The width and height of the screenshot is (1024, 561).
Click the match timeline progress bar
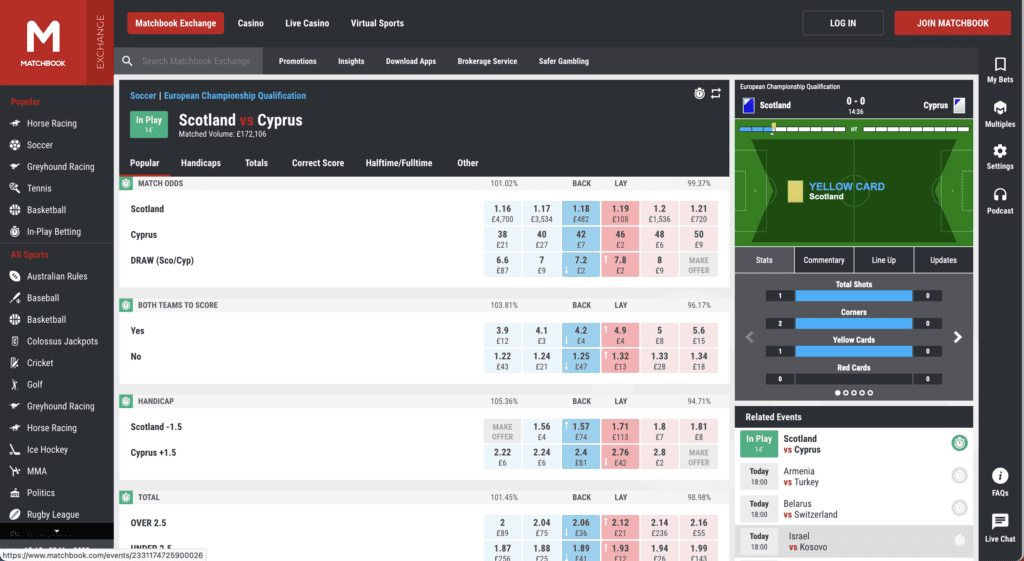[x=854, y=129]
